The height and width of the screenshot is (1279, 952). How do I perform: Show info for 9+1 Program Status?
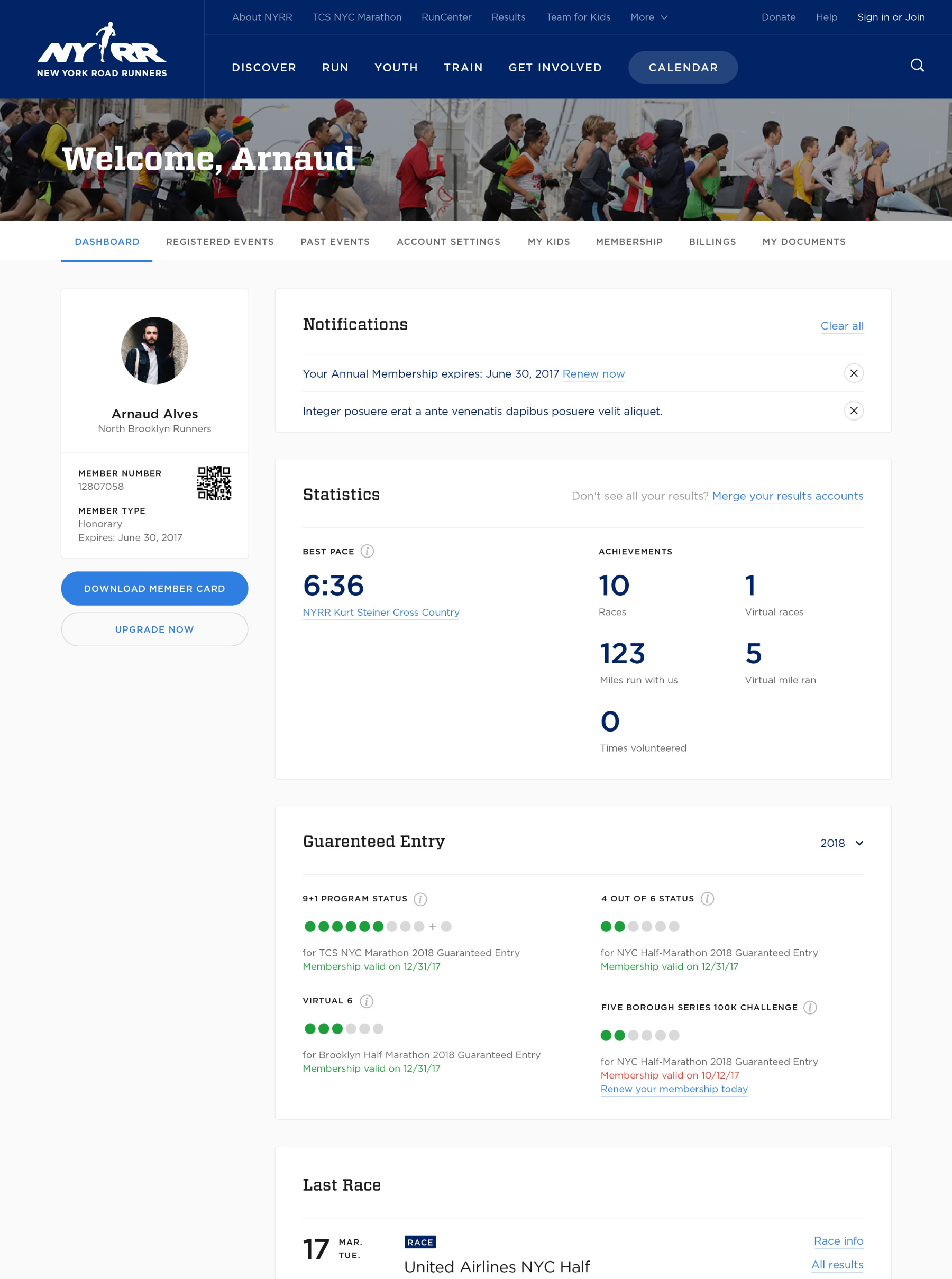pyautogui.click(x=420, y=899)
